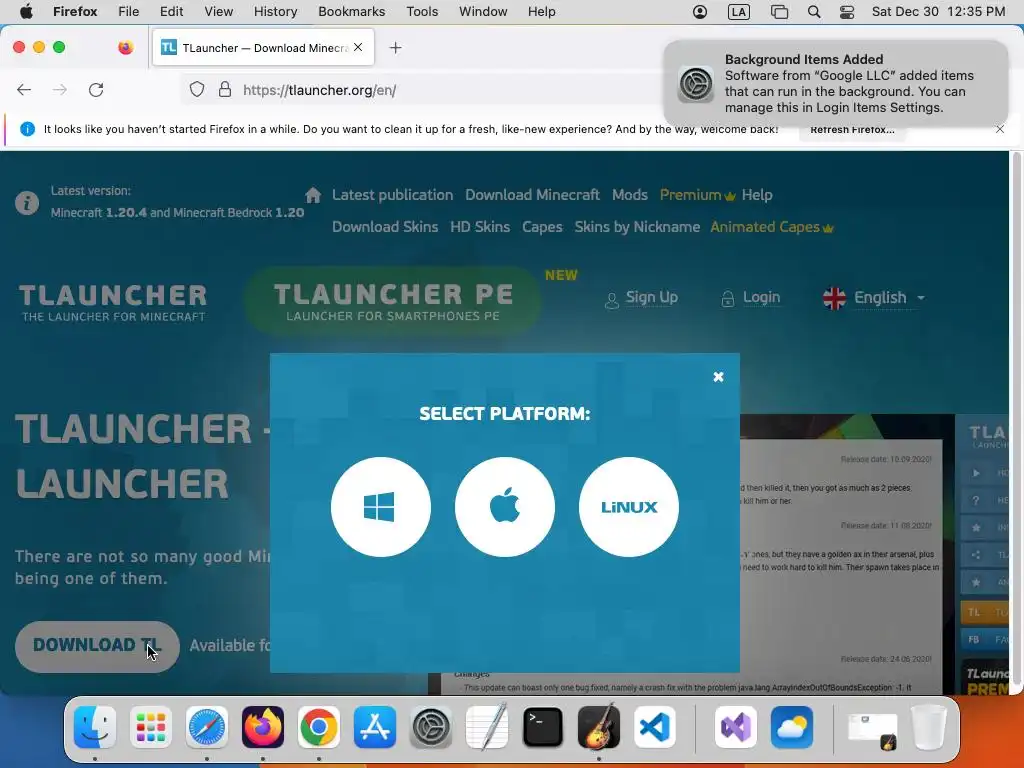
Task: Open Control Center in menu bar
Action: [x=846, y=11]
